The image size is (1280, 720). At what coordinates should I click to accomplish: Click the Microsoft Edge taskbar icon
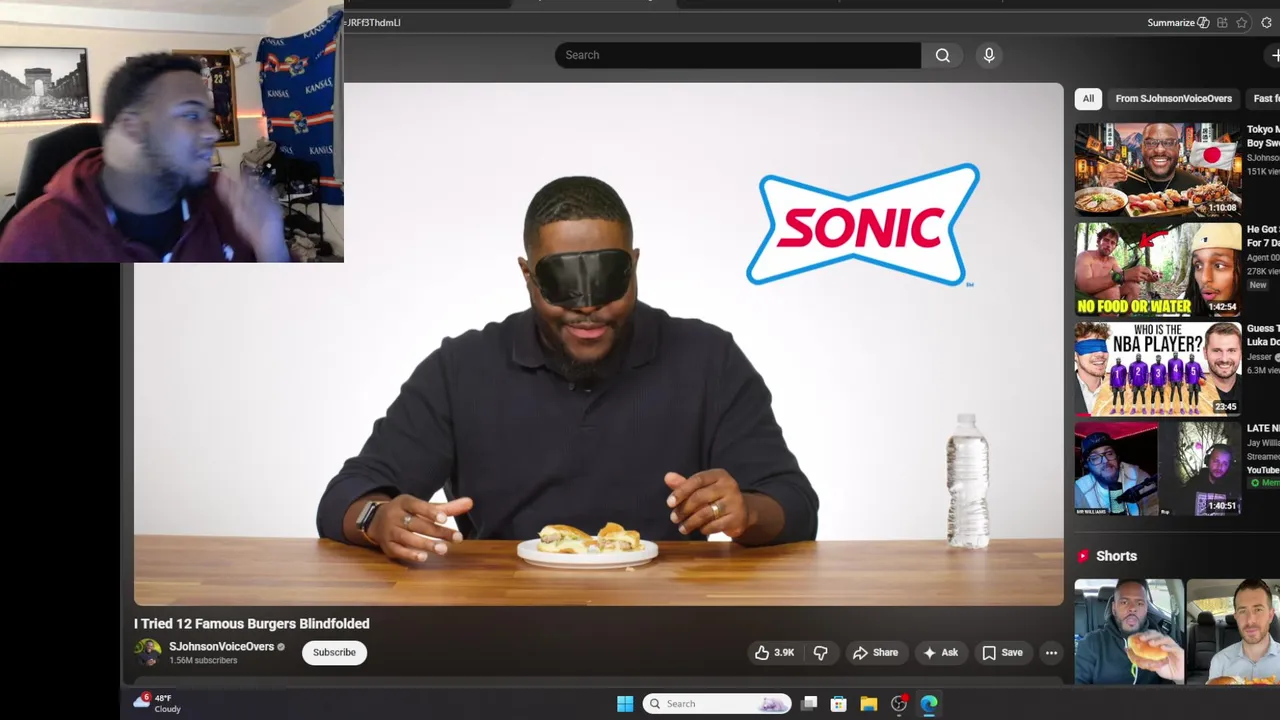click(x=929, y=704)
